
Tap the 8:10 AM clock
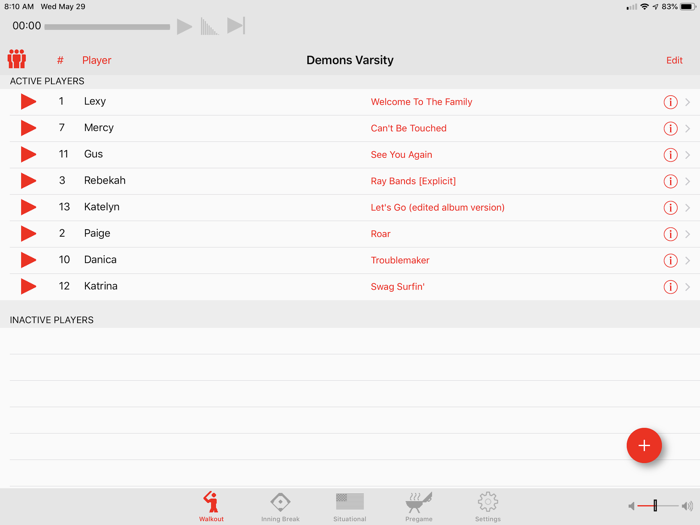[19, 7]
